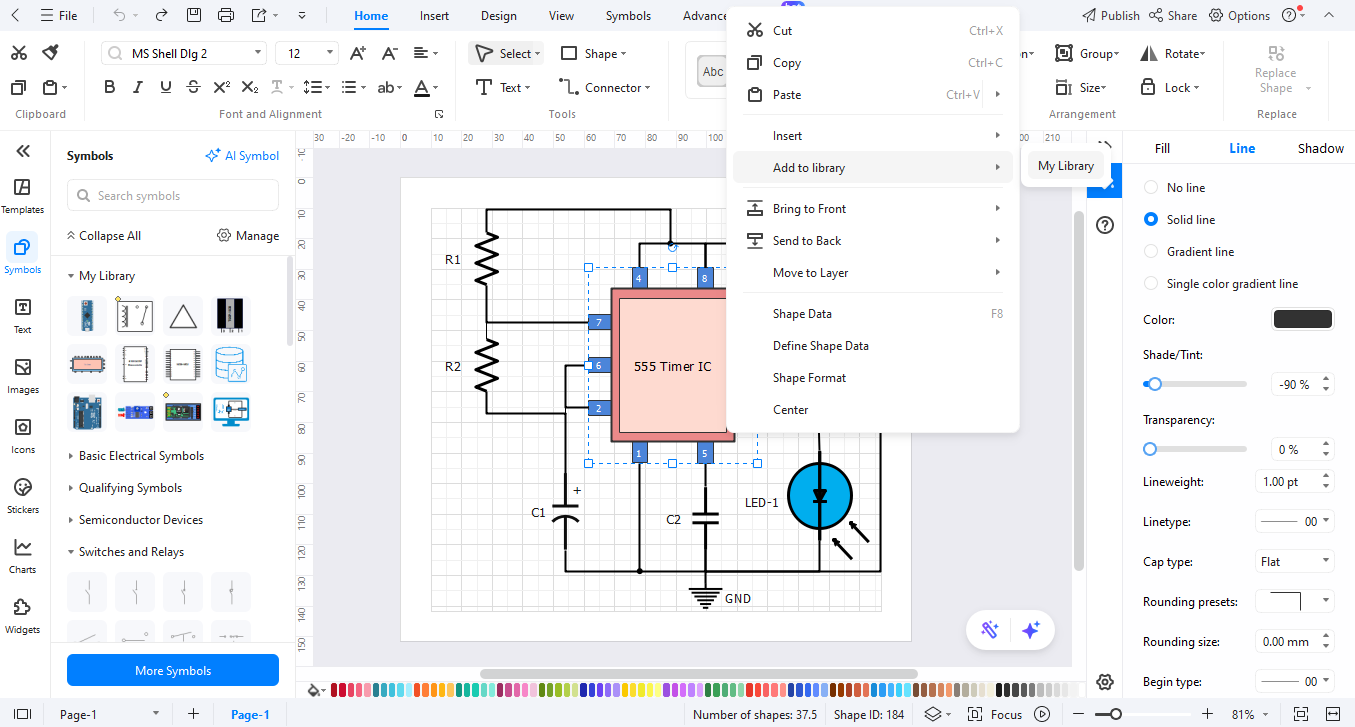Open the Cap type Flat dropdown

[1295, 562]
